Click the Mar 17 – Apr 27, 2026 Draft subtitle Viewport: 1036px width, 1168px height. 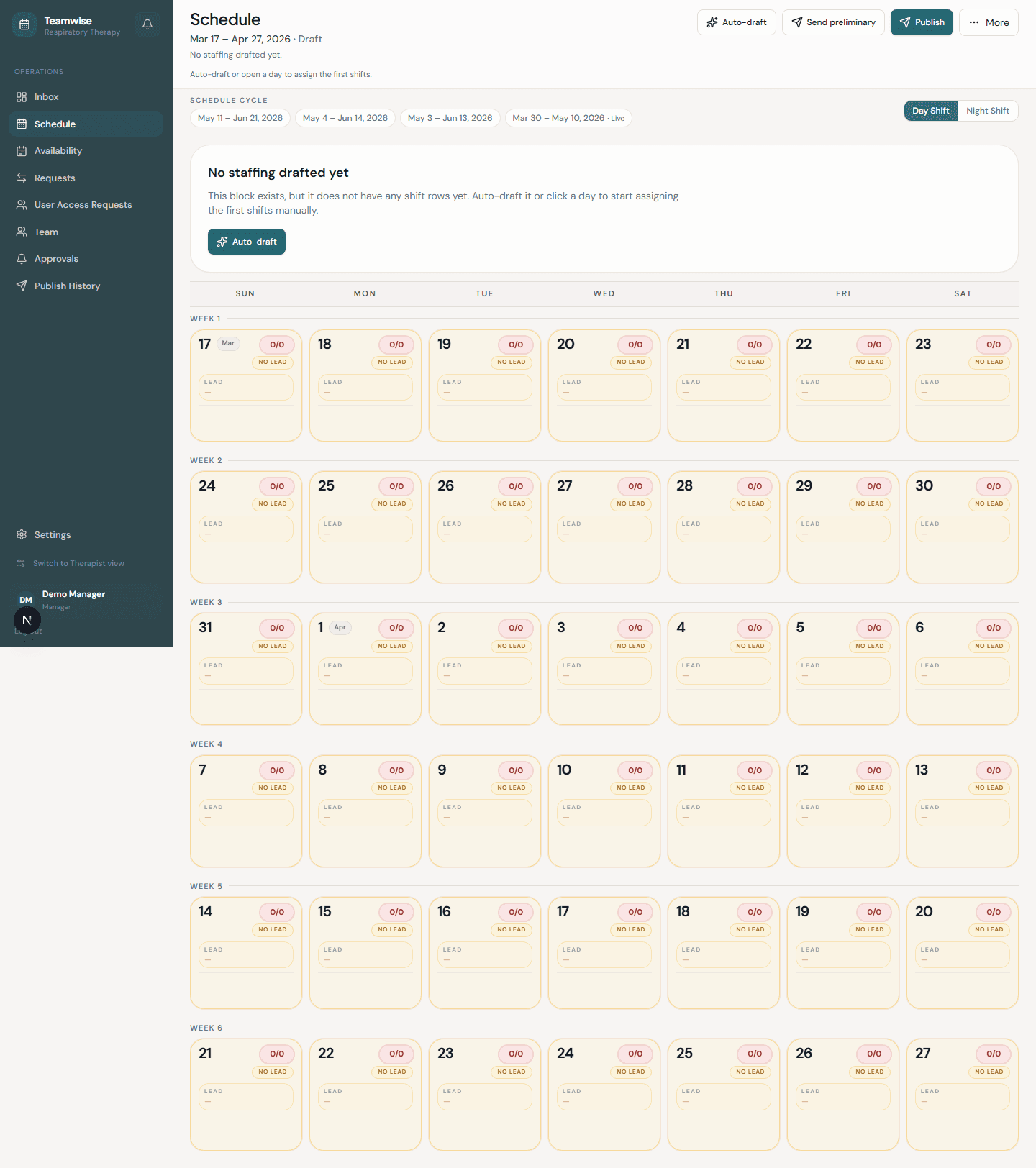(255, 39)
